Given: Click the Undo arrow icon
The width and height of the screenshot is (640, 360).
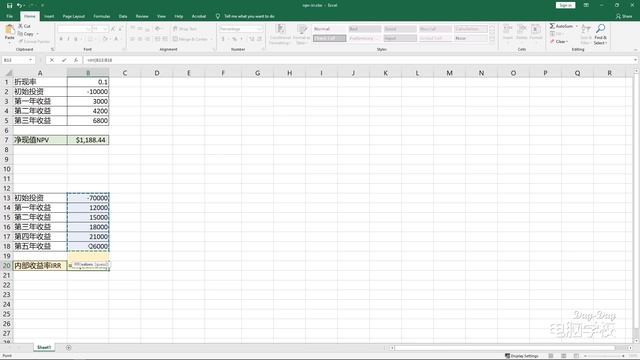Looking at the screenshot, I should coord(19,5).
